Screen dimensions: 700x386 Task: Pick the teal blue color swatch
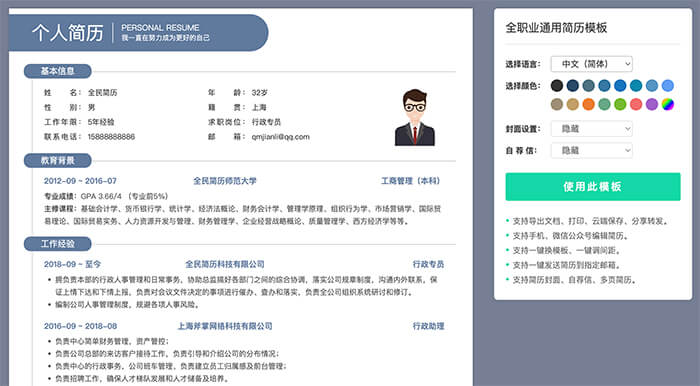click(636, 86)
